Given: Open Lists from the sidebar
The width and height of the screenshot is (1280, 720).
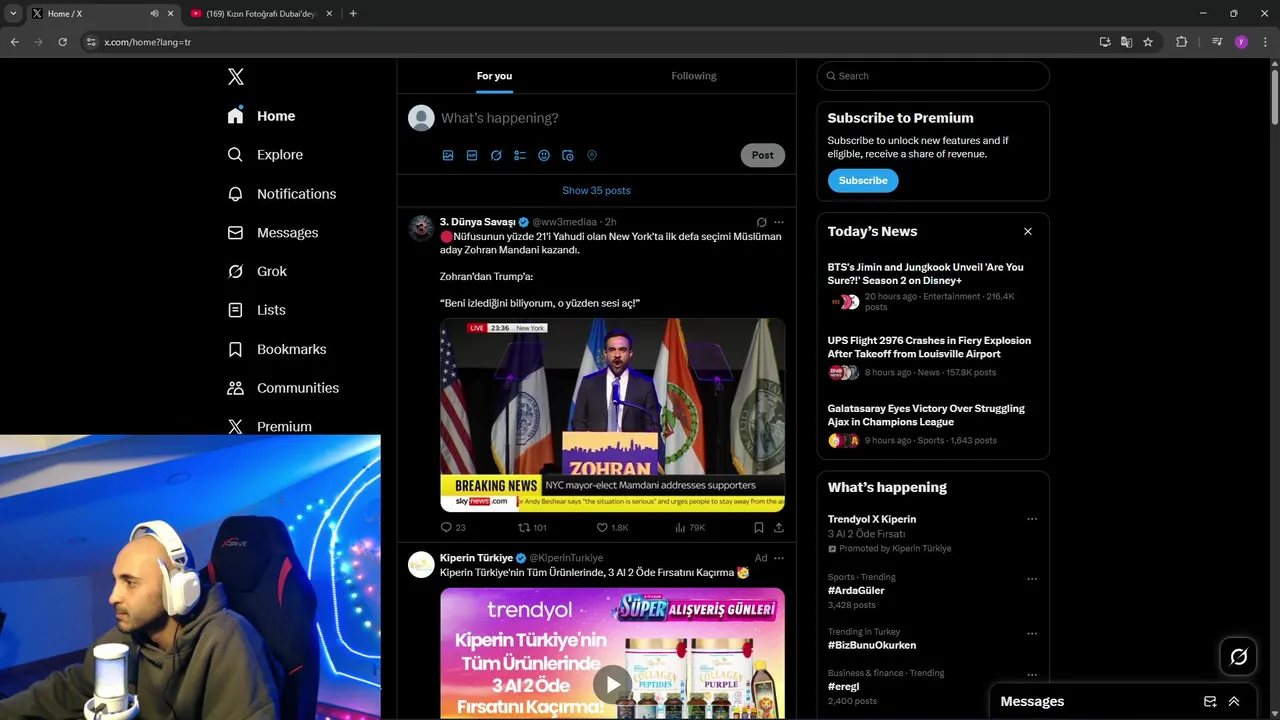Looking at the screenshot, I should (256, 310).
